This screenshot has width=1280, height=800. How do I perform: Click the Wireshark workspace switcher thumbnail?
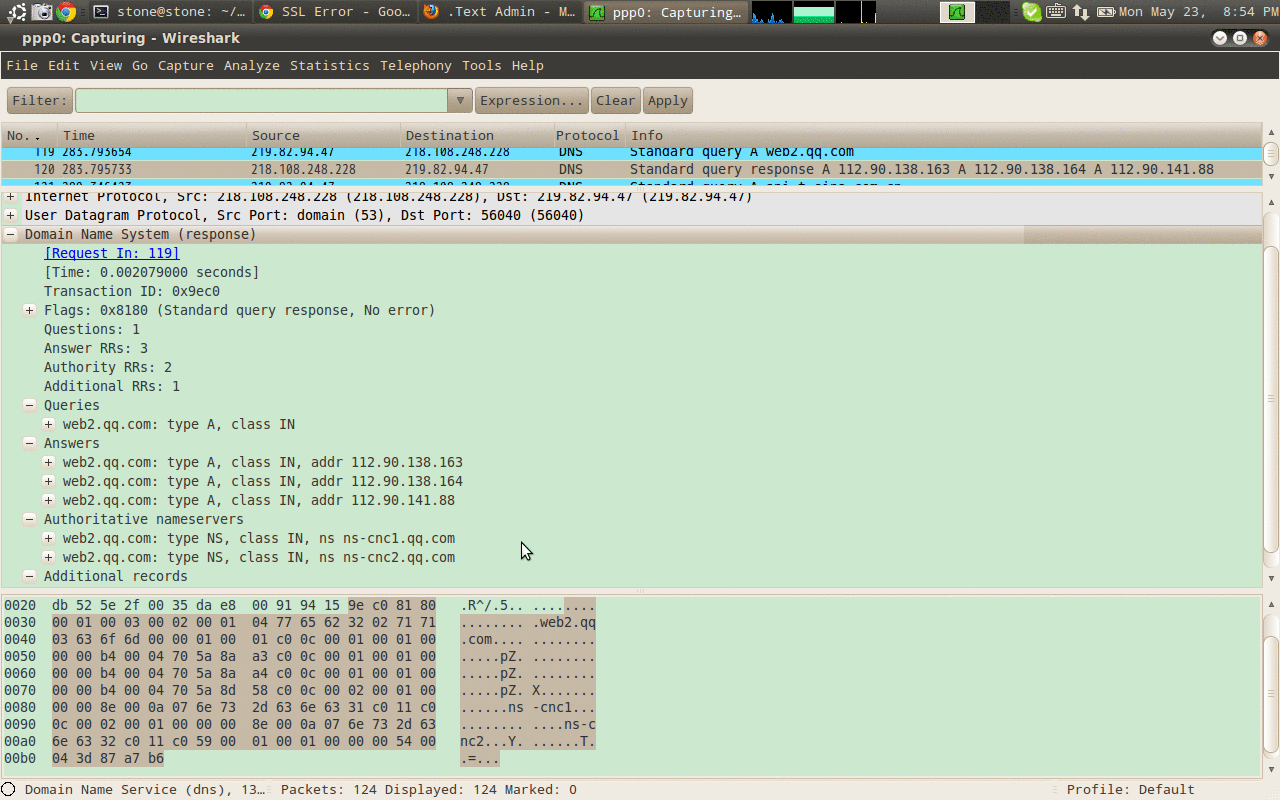[958, 12]
